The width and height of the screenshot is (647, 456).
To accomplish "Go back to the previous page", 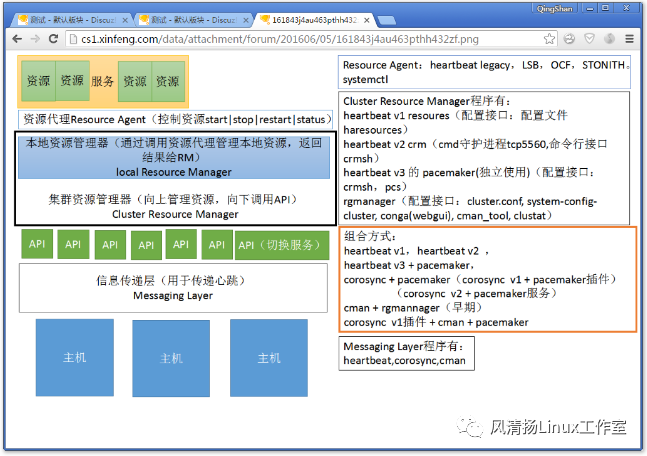I will point(17,39).
